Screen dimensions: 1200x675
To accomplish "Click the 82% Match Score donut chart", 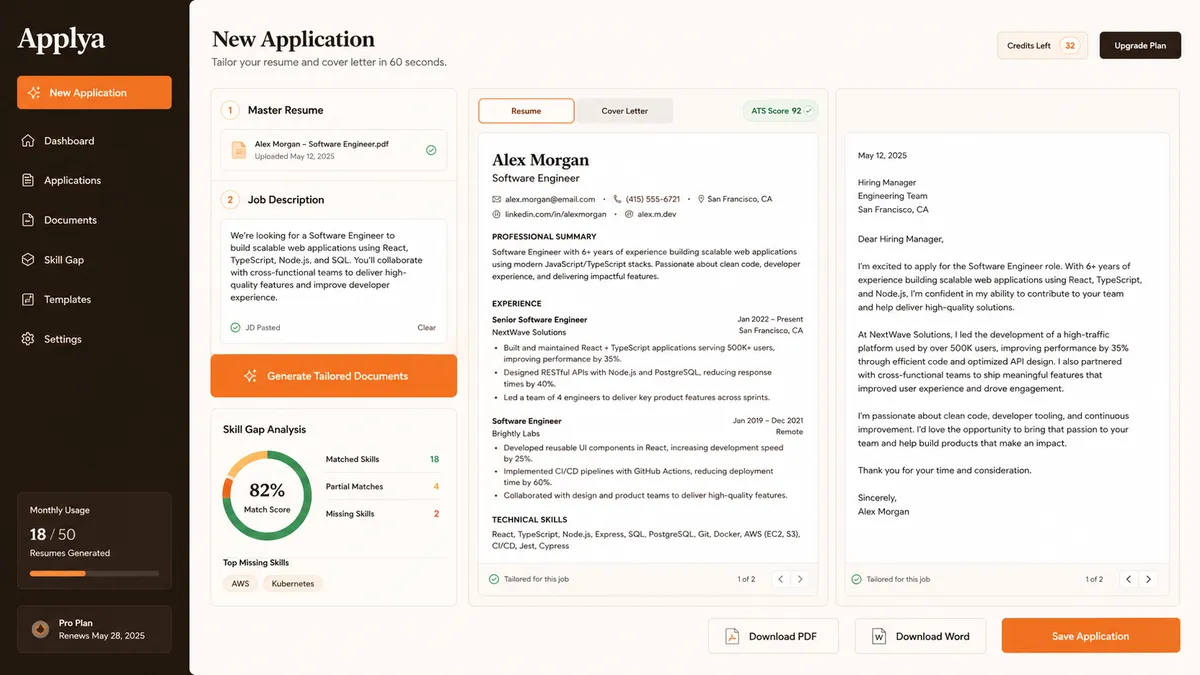I will (267, 496).
